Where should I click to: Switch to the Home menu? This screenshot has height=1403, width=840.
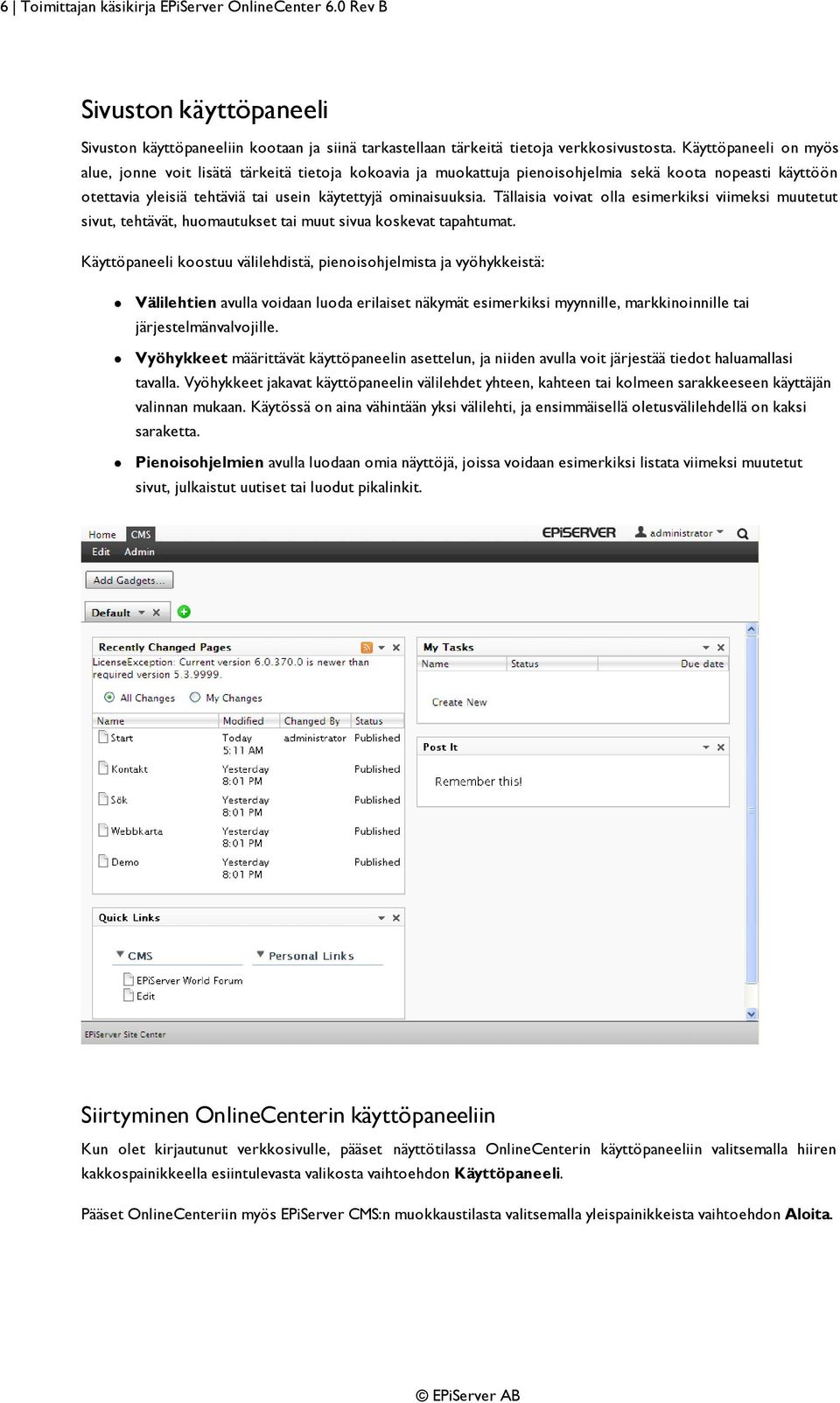pos(102,535)
